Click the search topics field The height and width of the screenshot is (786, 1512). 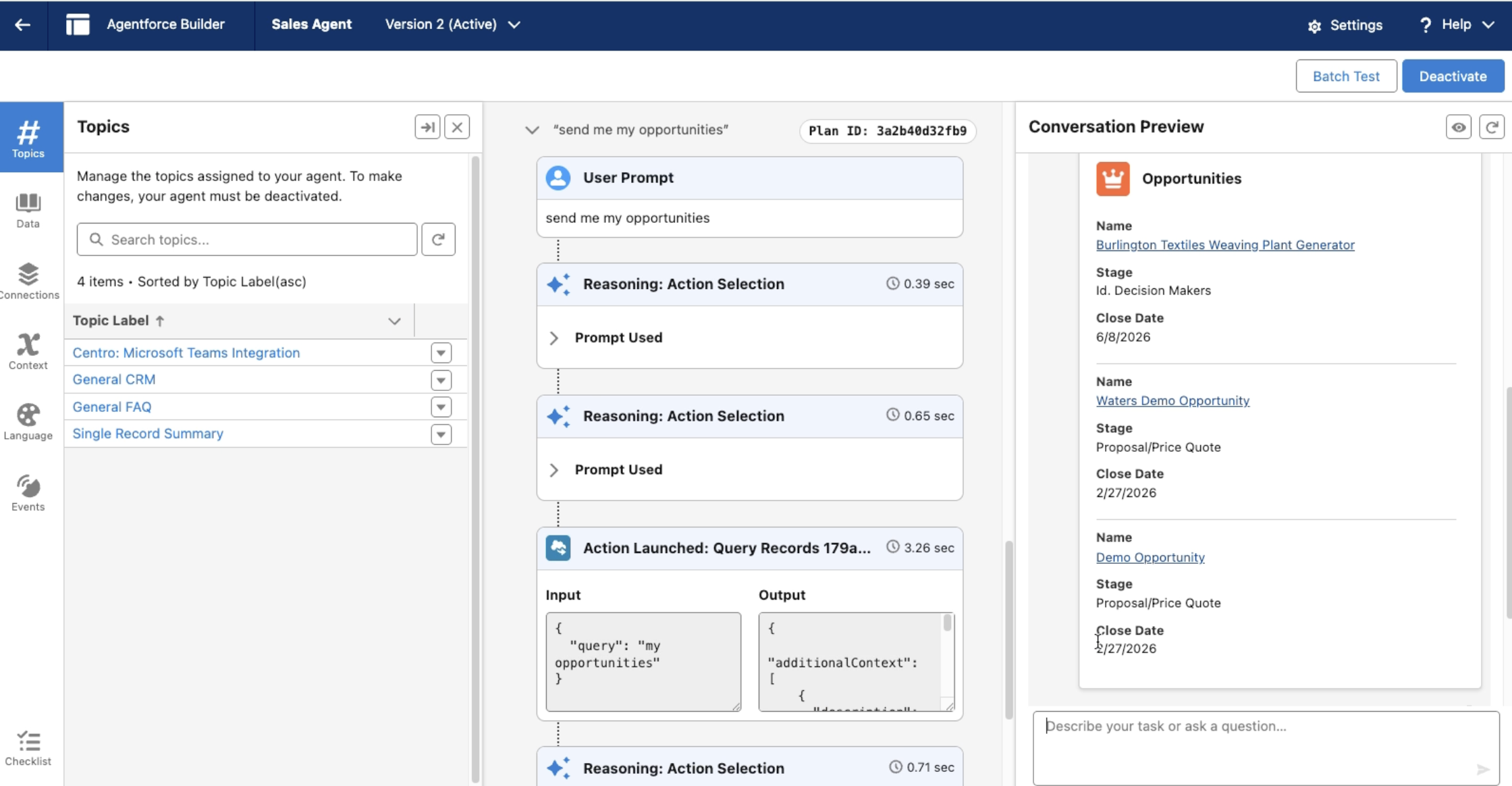click(x=247, y=240)
